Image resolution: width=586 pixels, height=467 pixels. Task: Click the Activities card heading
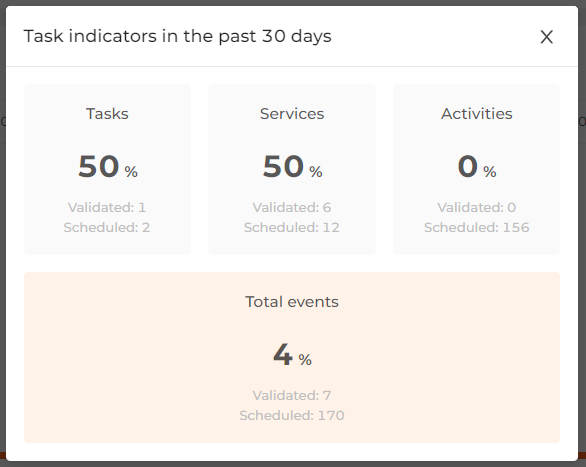[476, 114]
